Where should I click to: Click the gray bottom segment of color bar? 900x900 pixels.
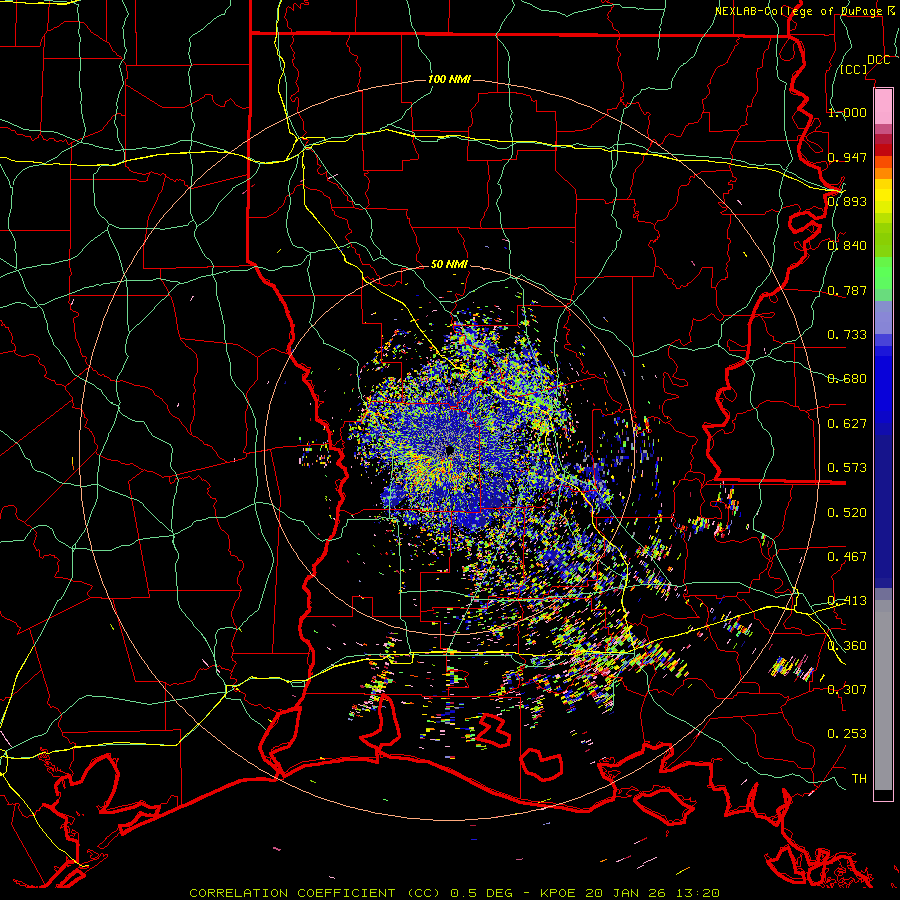(x=883, y=695)
